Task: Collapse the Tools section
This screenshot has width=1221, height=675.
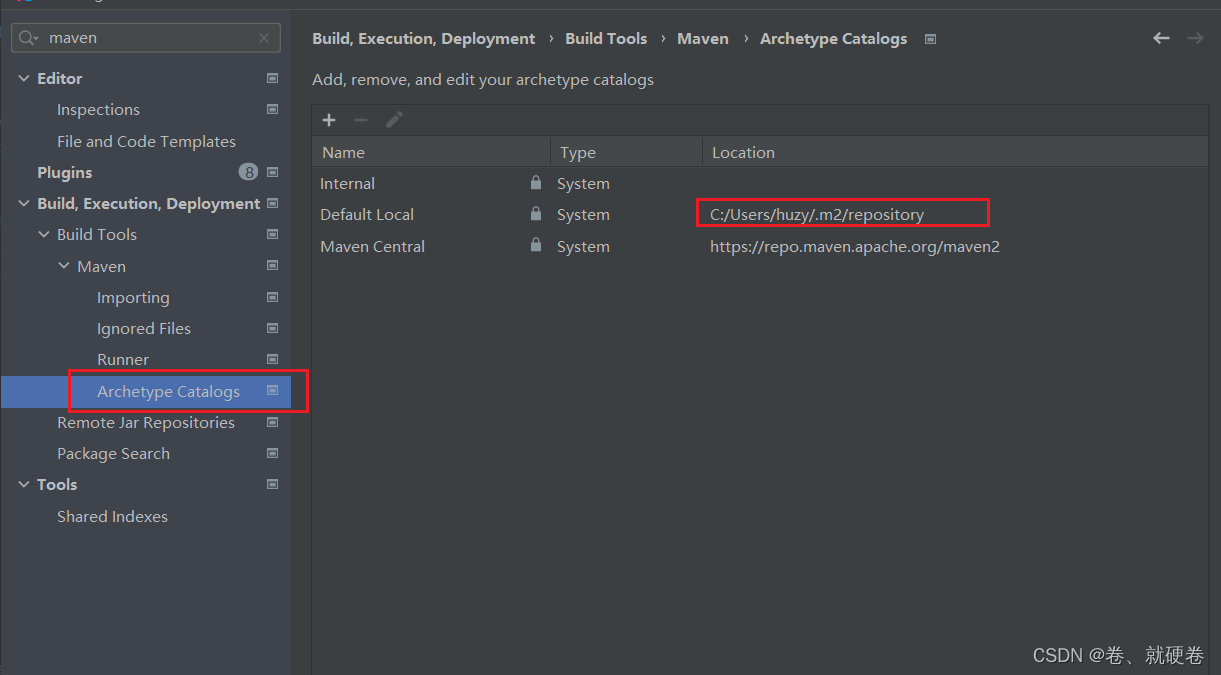Action: [23, 484]
